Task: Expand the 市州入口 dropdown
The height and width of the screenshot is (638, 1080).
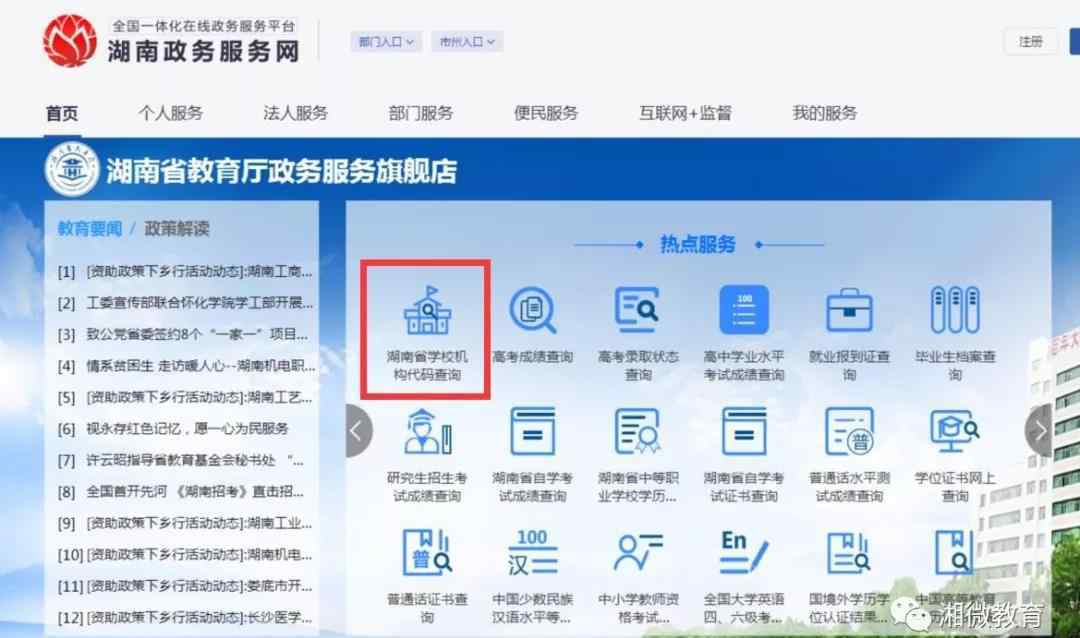Action: click(467, 42)
